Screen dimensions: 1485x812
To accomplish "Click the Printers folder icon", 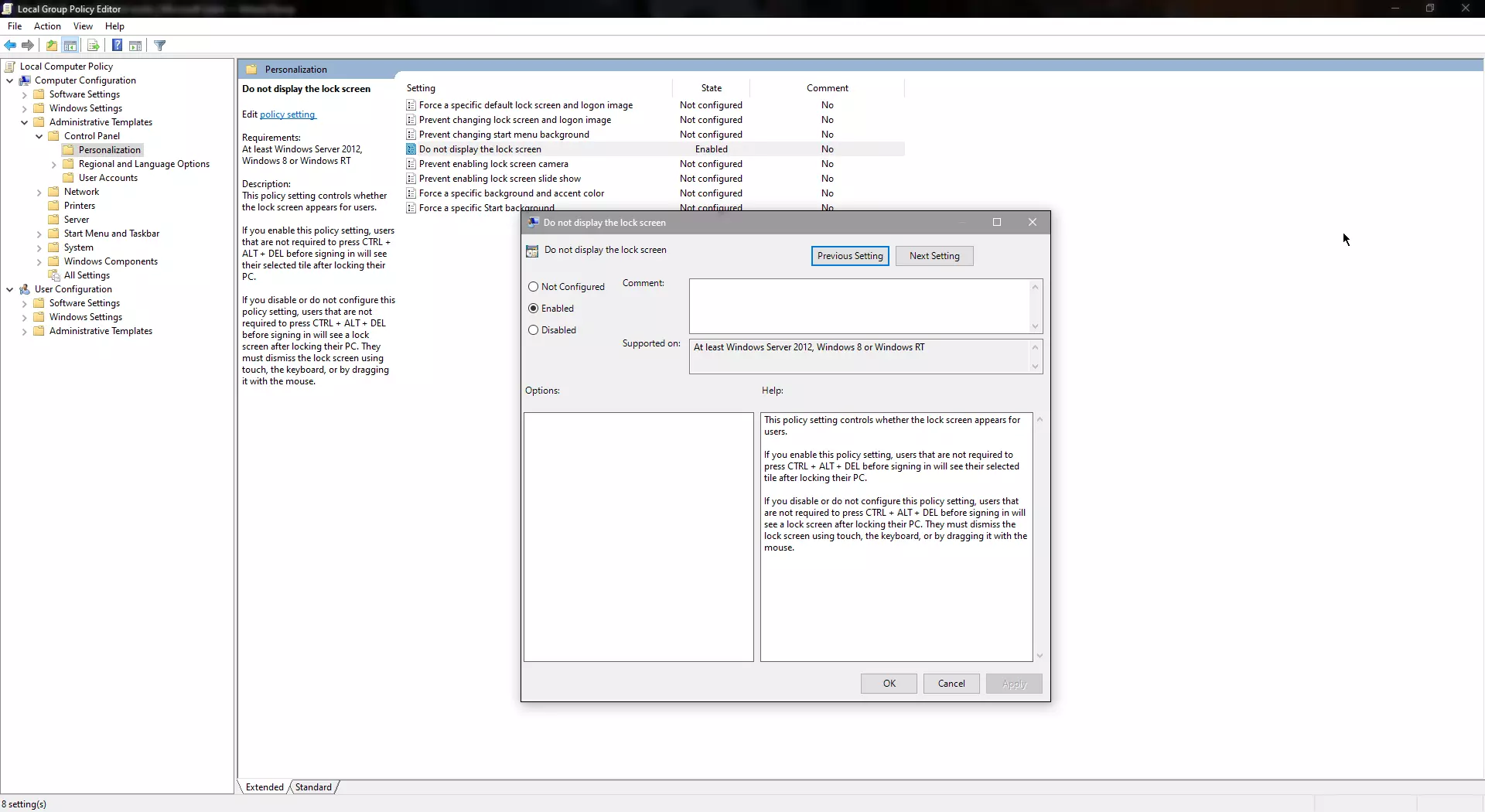I will (54, 206).
